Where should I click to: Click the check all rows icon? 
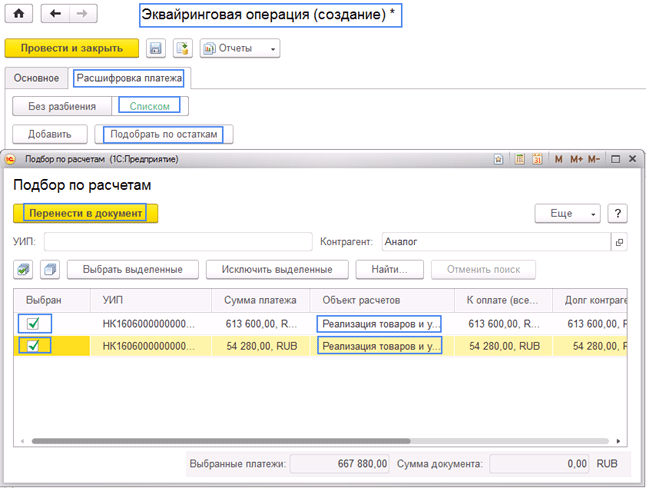pos(22,269)
